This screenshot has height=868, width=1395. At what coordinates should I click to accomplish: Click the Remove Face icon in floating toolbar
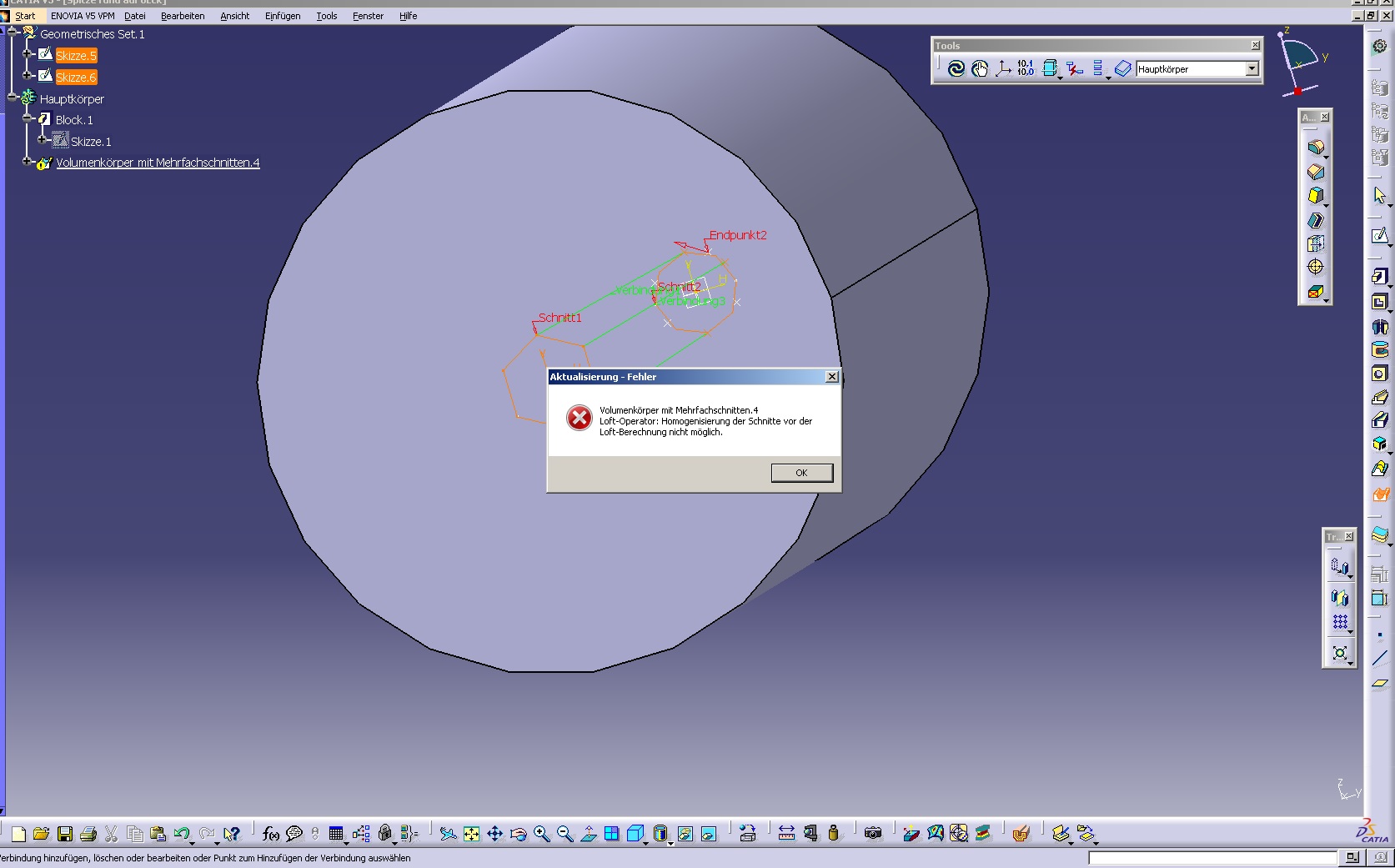tap(1316, 291)
